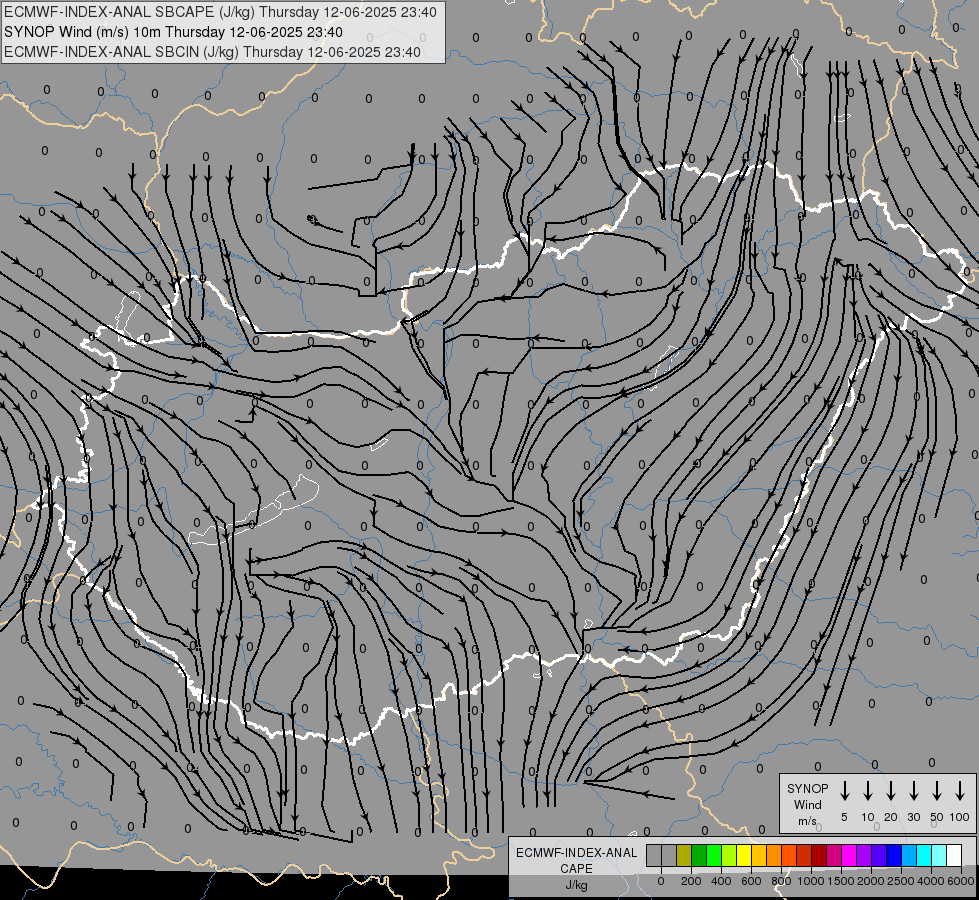
Task: Click the '1000' tick on CAPE scale
Action: 811,881
